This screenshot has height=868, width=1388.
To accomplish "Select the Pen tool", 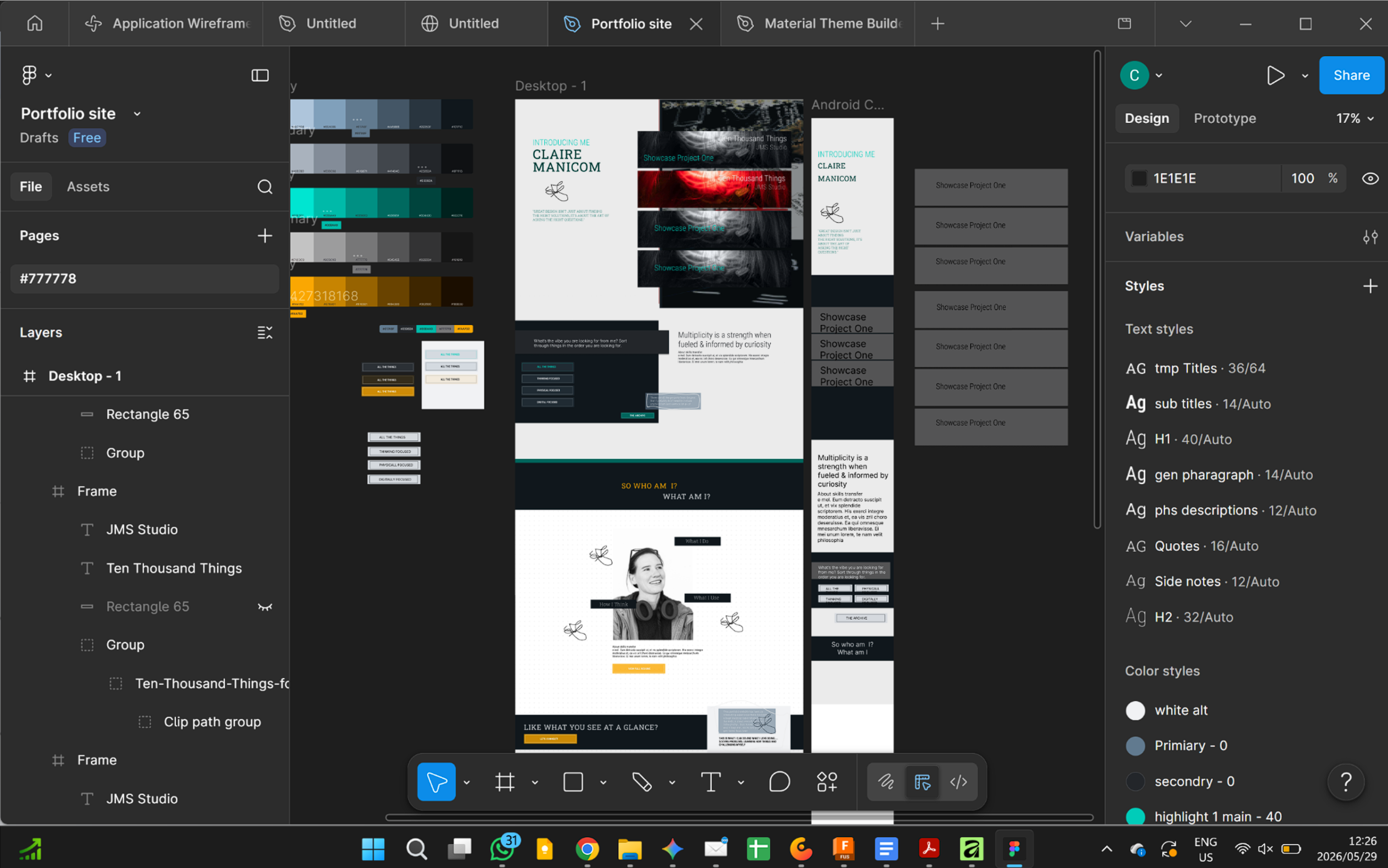I will click(x=642, y=782).
